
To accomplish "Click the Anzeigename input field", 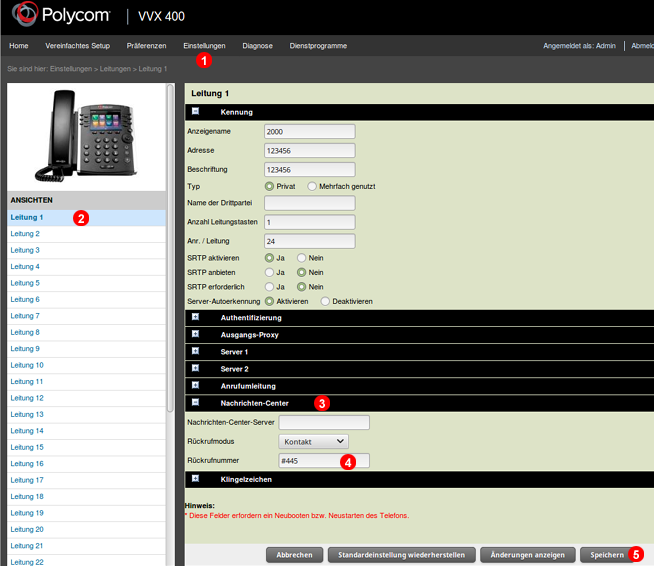I will [x=309, y=131].
